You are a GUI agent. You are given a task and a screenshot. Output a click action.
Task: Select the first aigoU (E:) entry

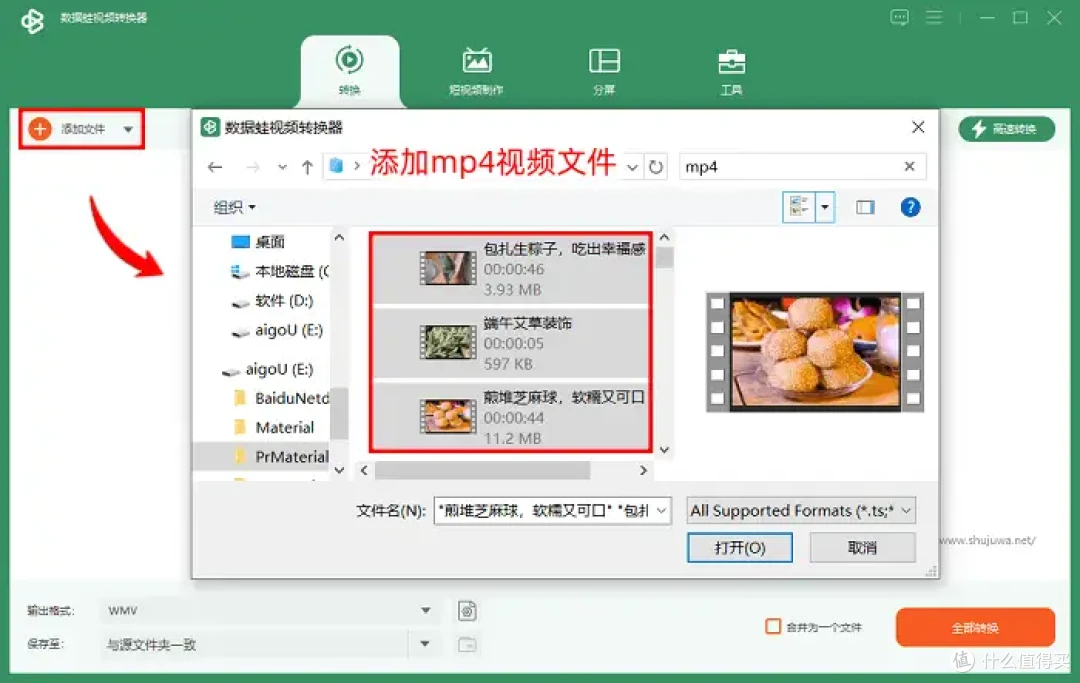pyautogui.click(x=276, y=330)
